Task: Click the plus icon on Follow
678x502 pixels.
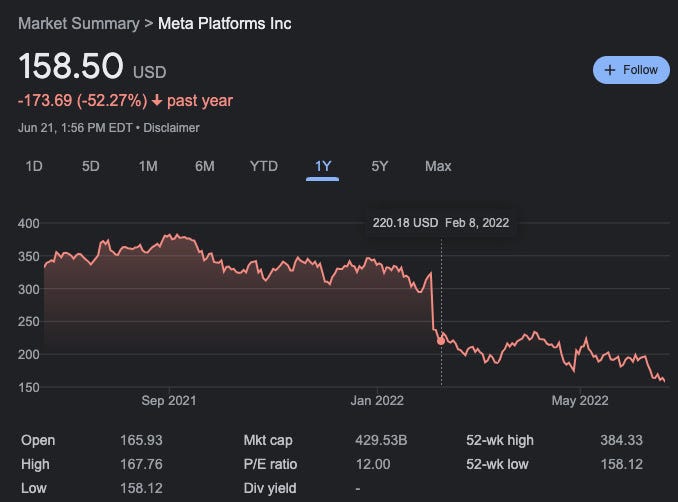Action: [x=610, y=70]
